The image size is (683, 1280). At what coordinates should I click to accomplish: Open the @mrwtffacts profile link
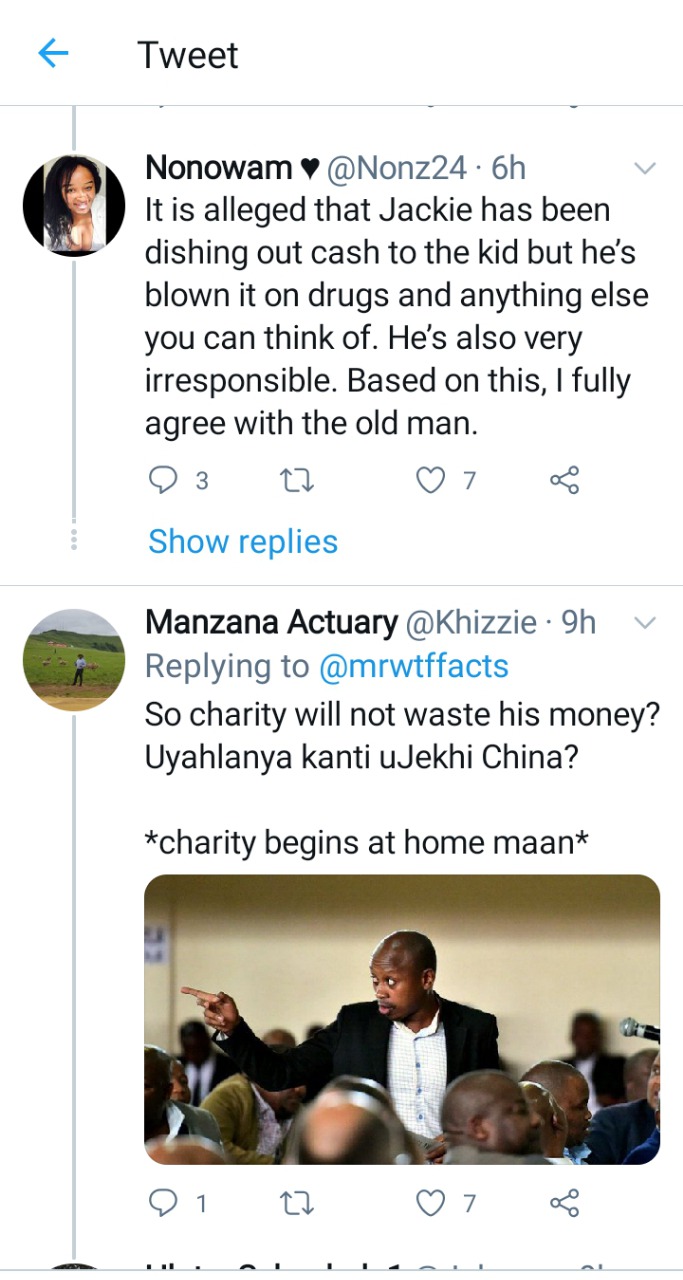[x=413, y=667]
